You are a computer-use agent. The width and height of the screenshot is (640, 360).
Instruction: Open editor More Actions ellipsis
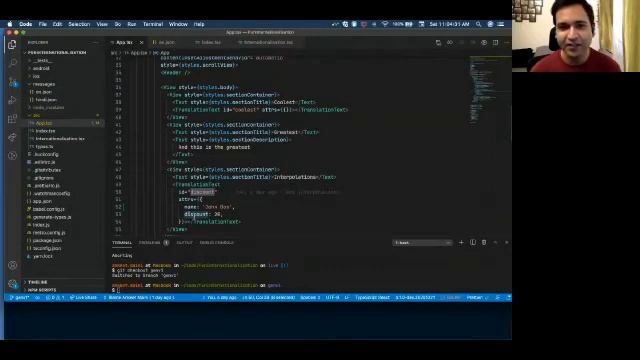click(507, 42)
